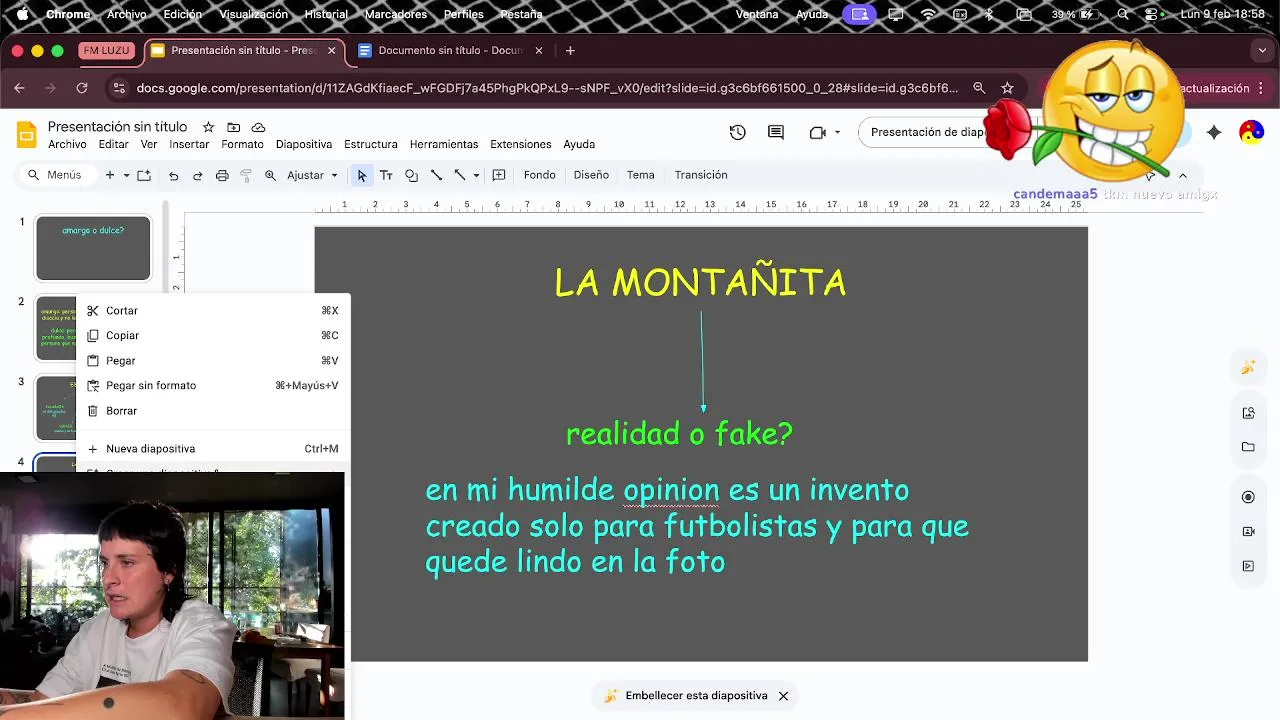The width and height of the screenshot is (1280, 720).
Task: Select the arrow line tool
Action: (x=460, y=175)
